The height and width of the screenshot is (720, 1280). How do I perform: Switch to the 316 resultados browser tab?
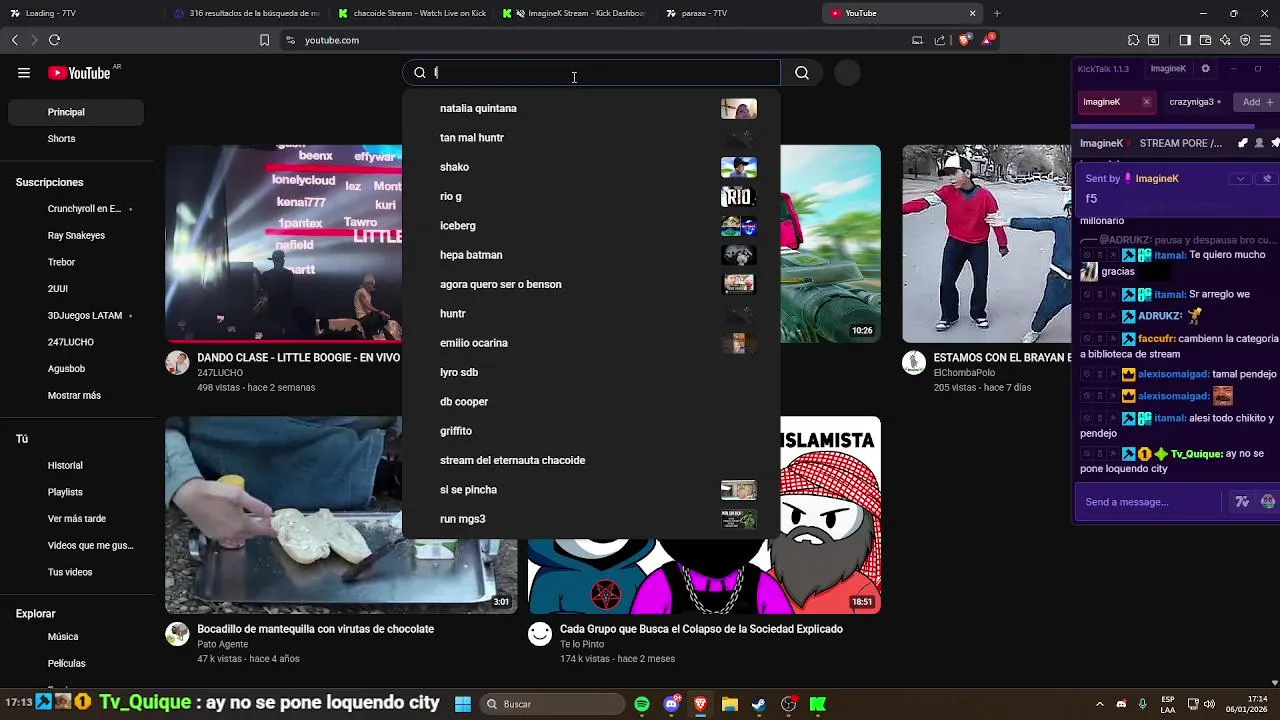pos(247,13)
